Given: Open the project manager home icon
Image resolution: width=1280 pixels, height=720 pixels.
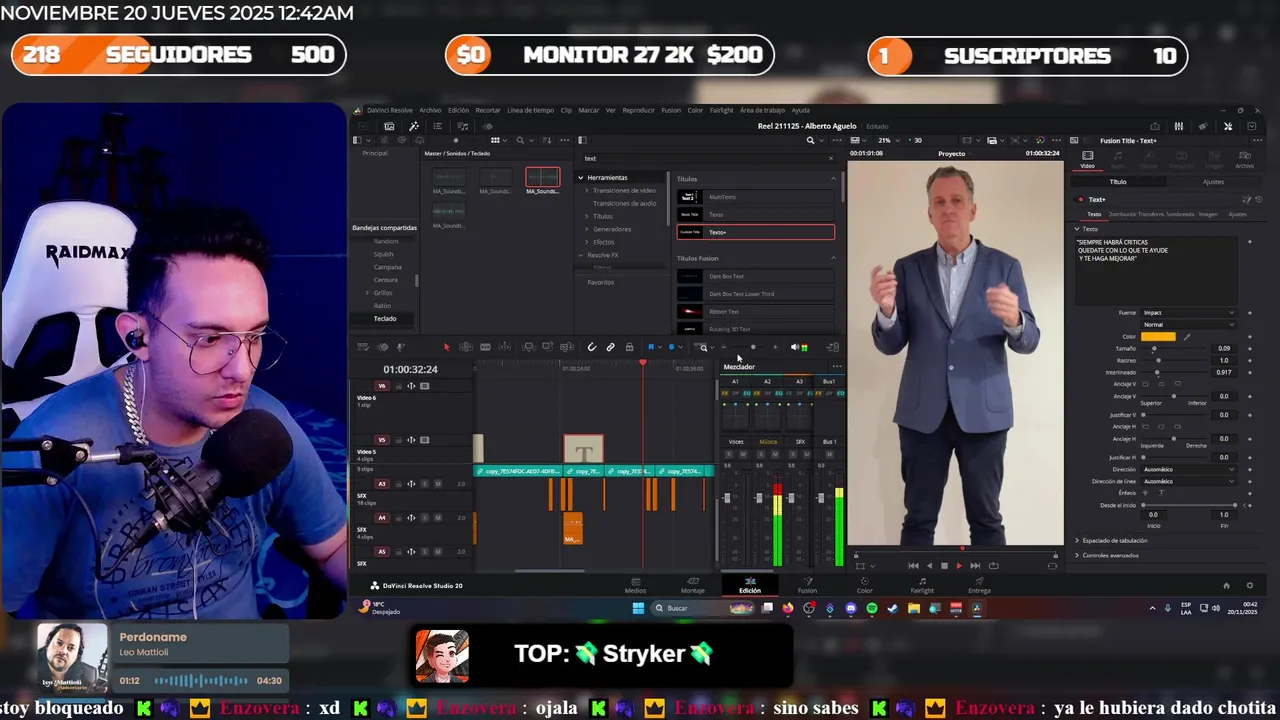Looking at the screenshot, I should coord(1227,585).
